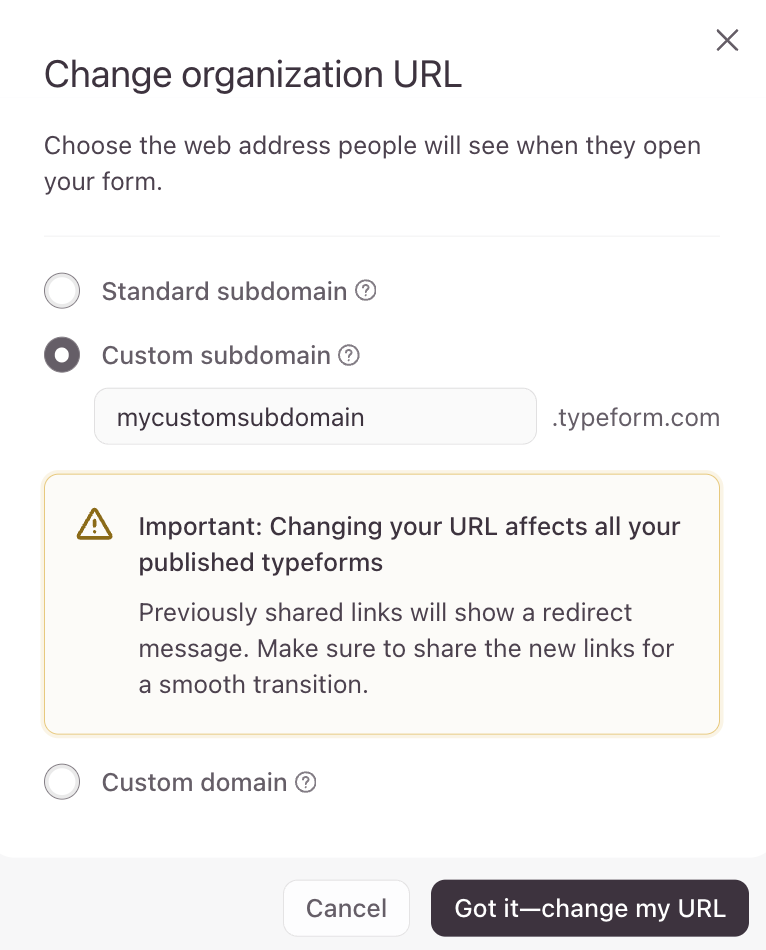Click the divider line below the description
The width and height of the screenshot is (766, 950).
(x=382, y=237)
